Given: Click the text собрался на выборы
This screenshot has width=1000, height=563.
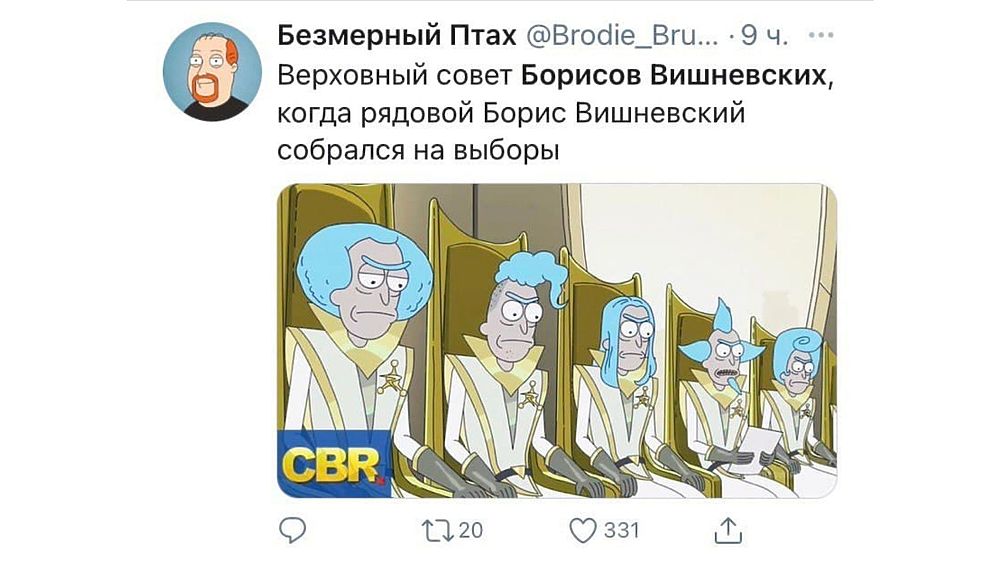Looking at the screenshot, I should tap(418, 150).
